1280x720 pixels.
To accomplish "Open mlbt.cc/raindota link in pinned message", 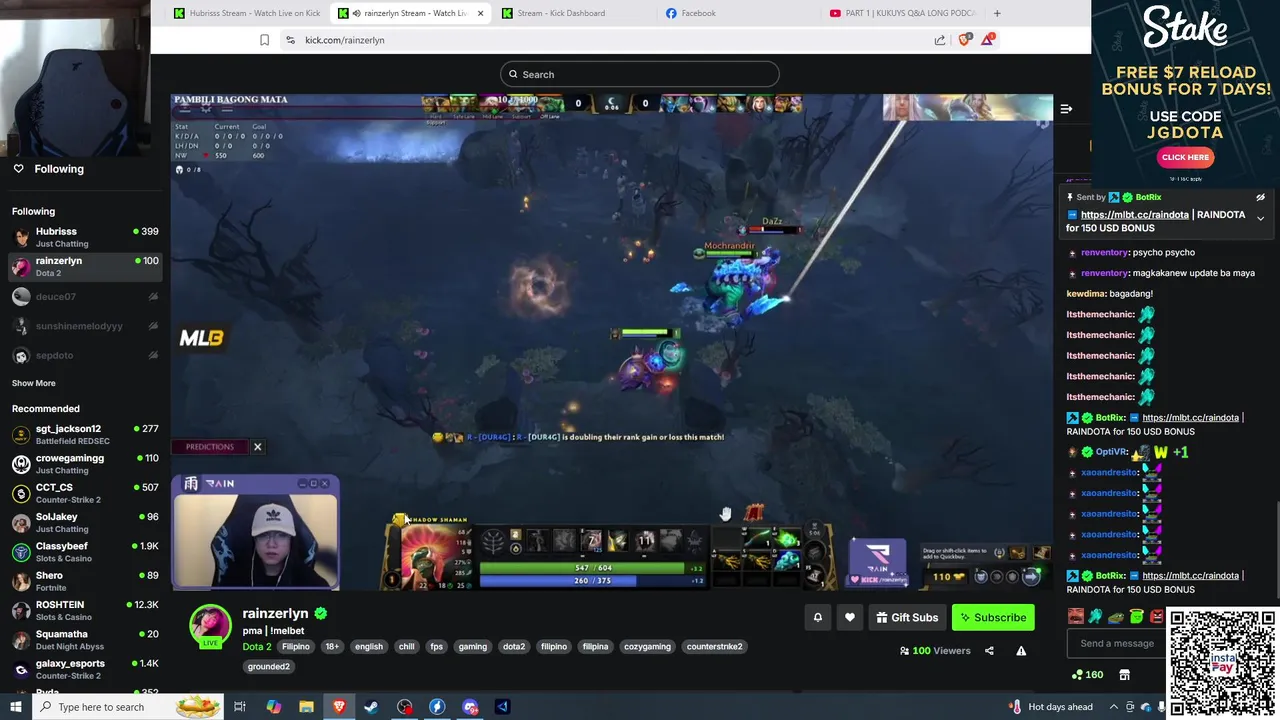I will point(1135,214).
